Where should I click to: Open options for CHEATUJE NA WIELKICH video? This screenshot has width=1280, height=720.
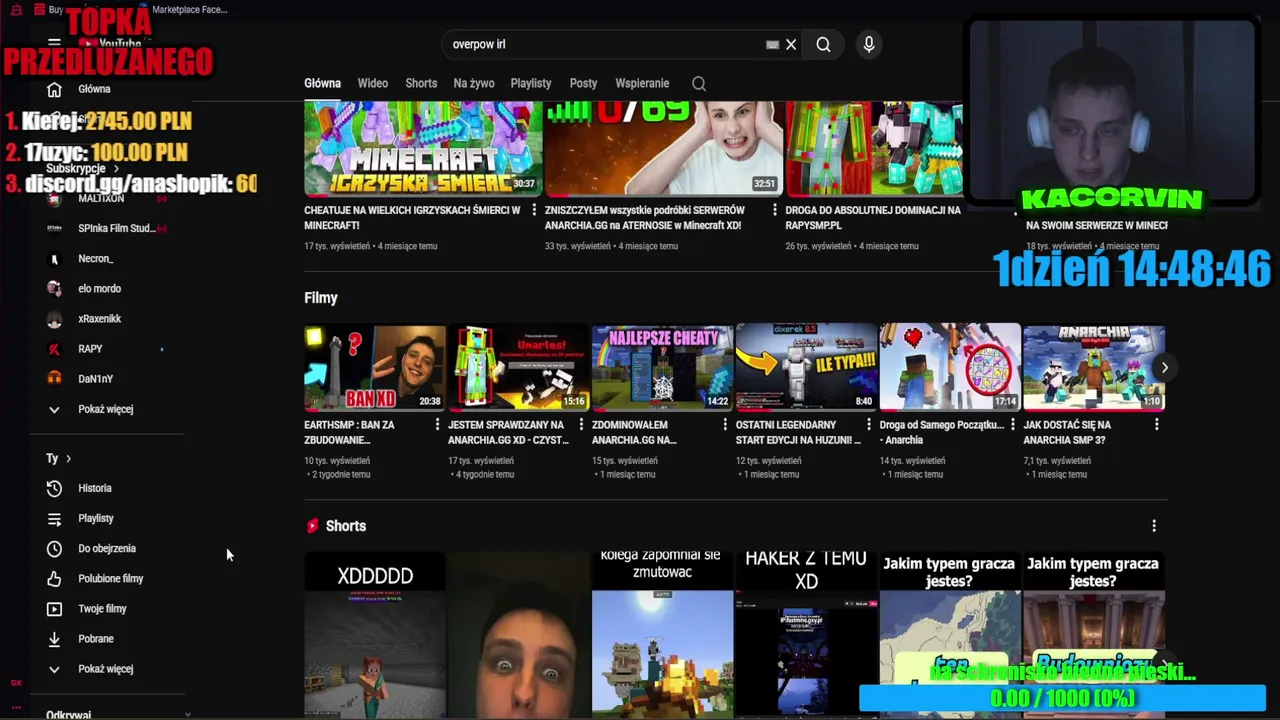click(x=534, y=210)
